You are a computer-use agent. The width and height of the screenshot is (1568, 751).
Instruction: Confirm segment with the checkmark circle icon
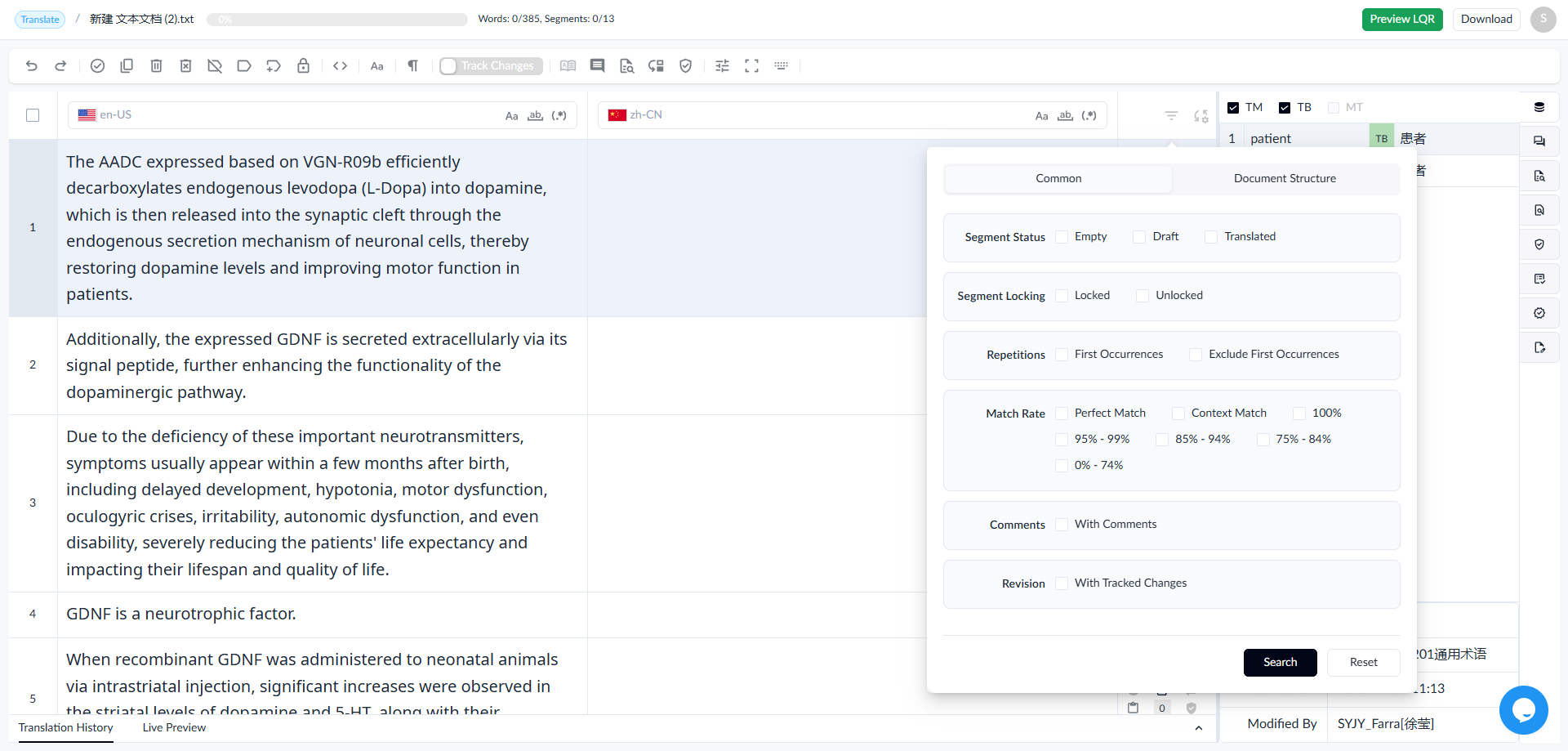click(x=97, y=66)
